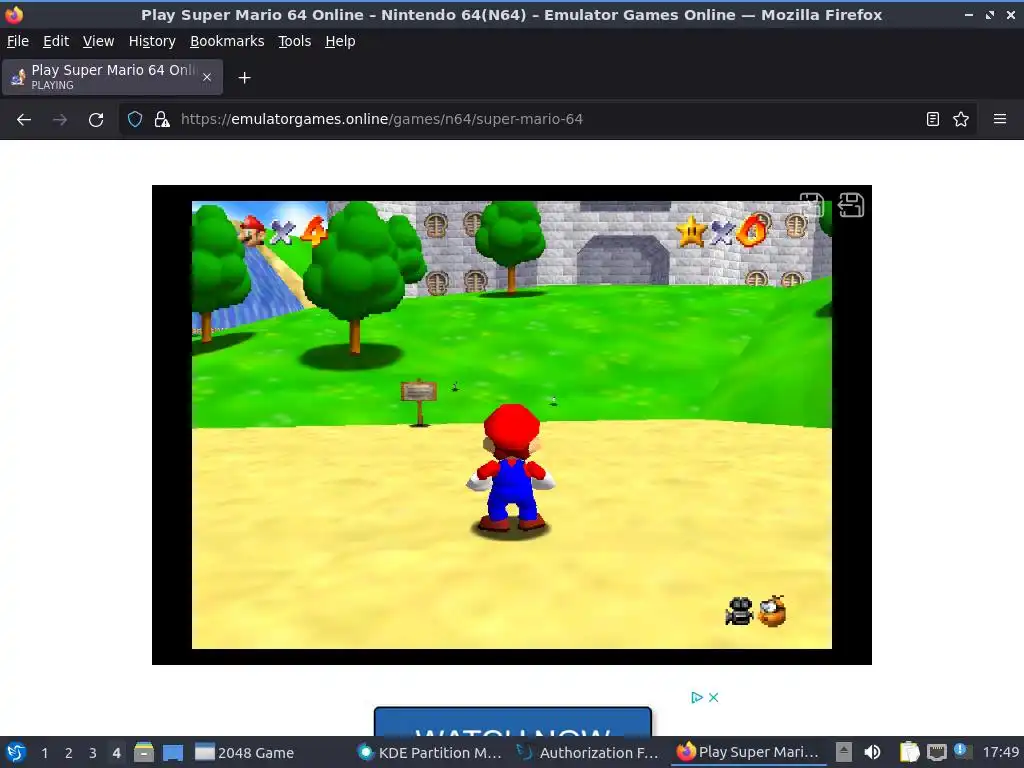Bookmark this page with the star
This screenshot has height=768, width=1024.
[x=961, y=119]
